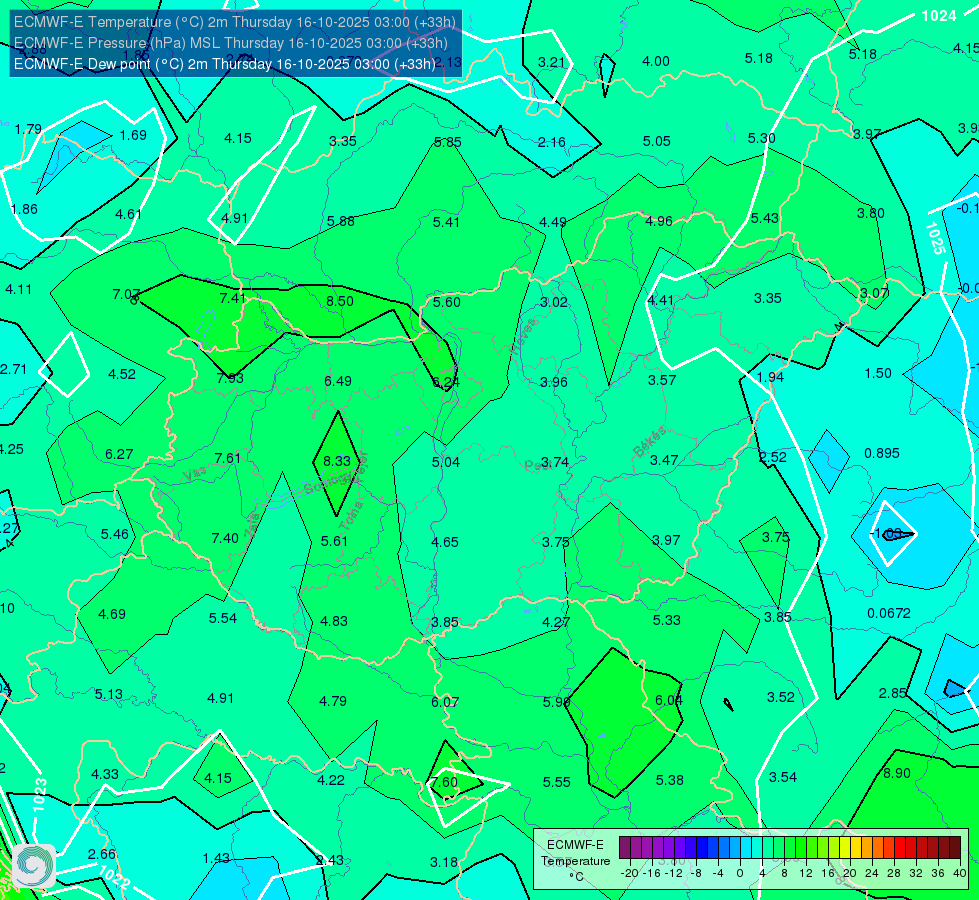Click the 3.02 temperature value
Image resolution: width=979 pixels, height=900 pixels.
point(554,302)
